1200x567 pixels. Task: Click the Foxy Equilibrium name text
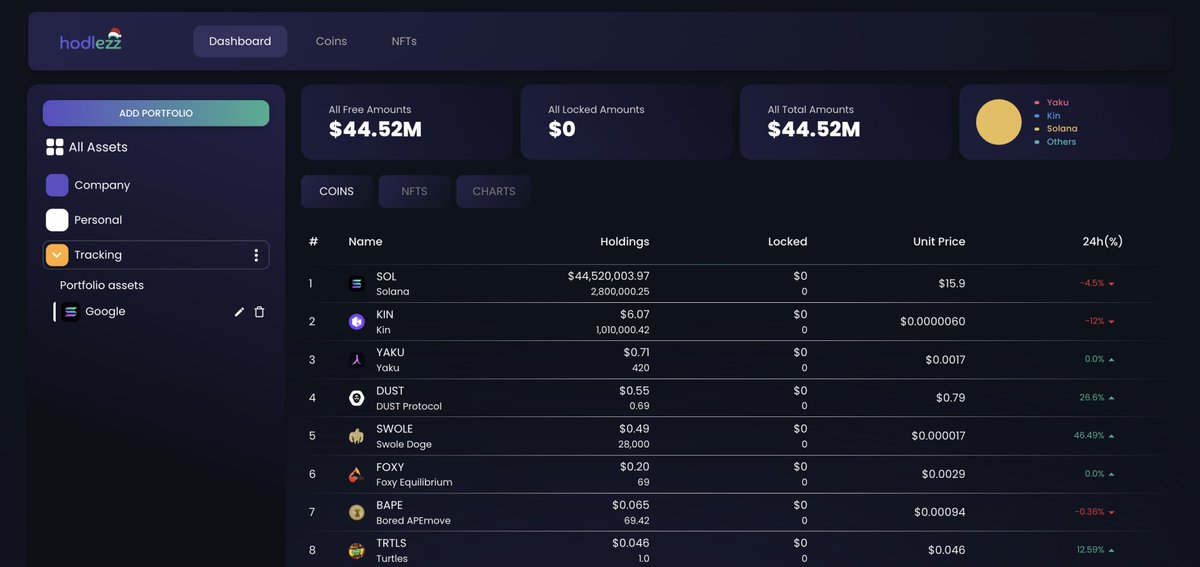414,483
